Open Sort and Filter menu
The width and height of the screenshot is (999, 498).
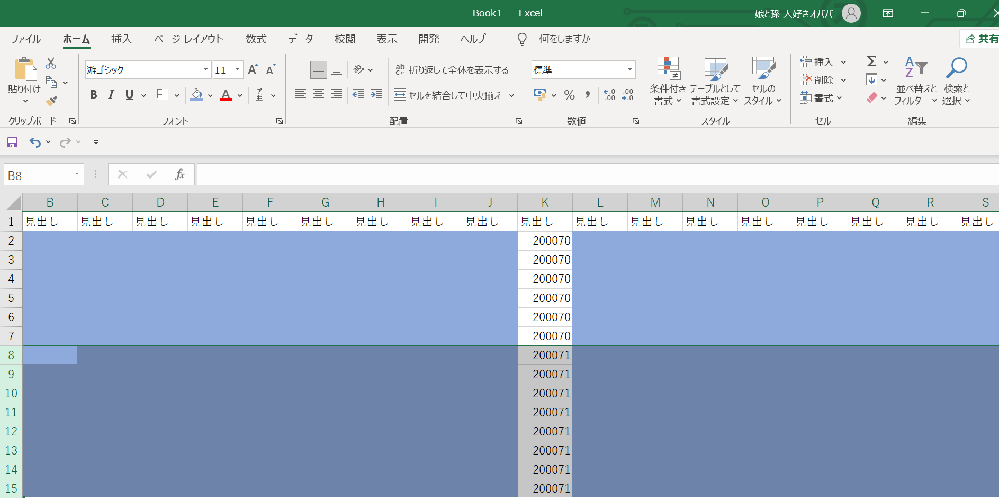(x=916, y=81)
